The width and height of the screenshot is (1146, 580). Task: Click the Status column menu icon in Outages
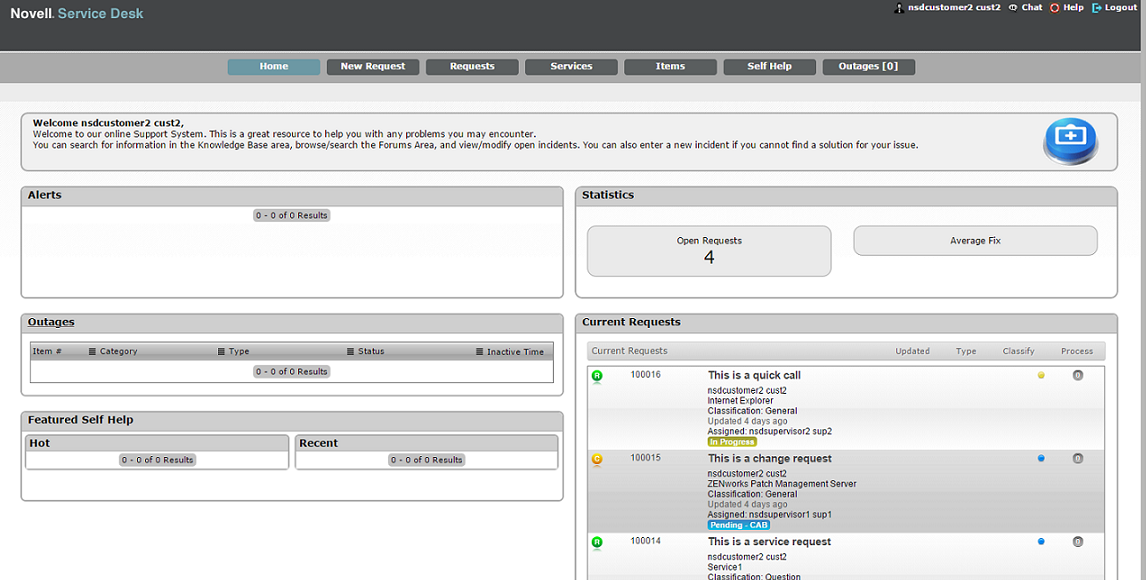click(350, 351)
